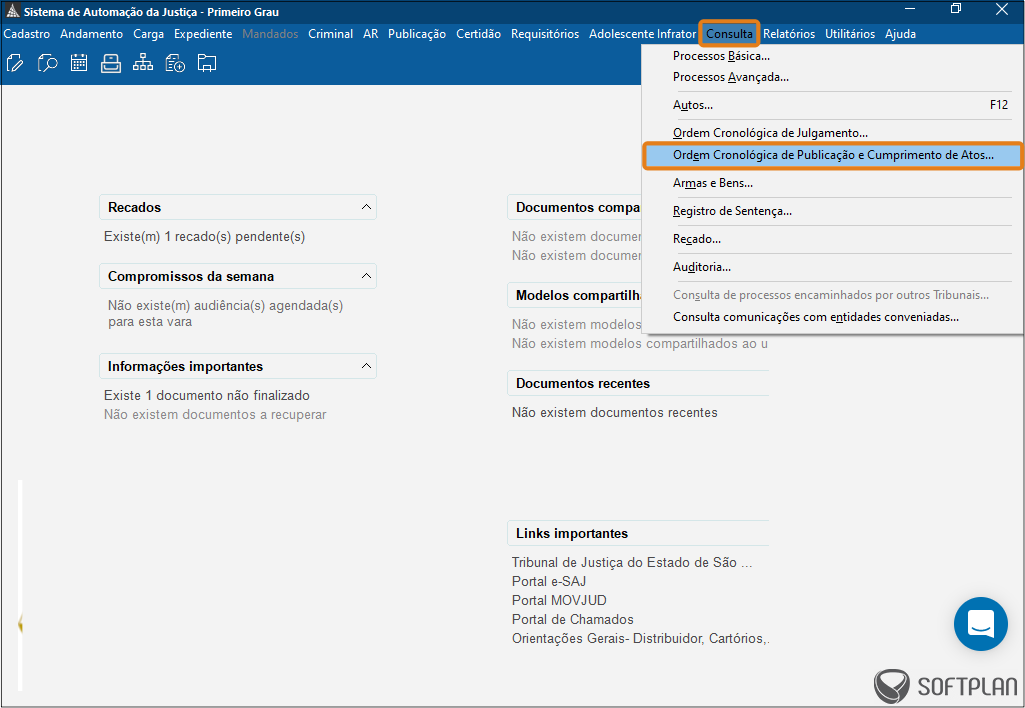The width and height of the screenshot is (1025, 708).
Task: Click the application logo in title bar
Action: [x=12, y=11]
